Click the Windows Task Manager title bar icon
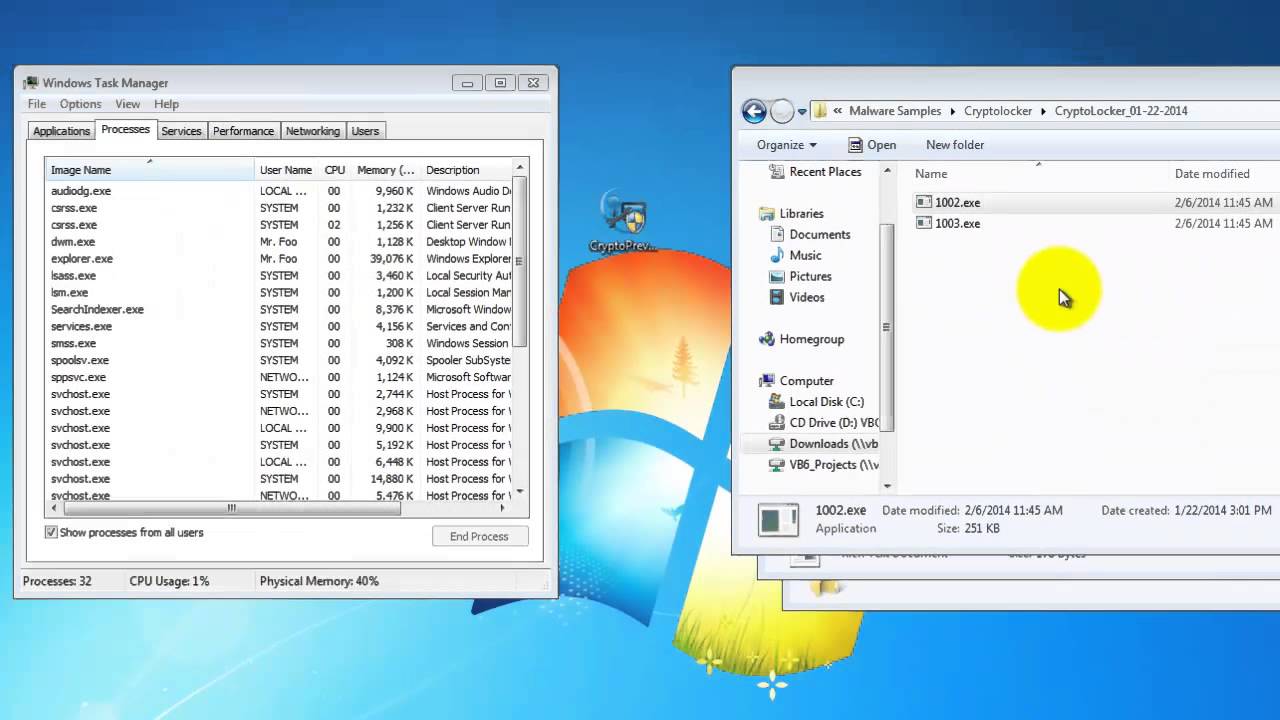Image resolution: width=1280 pixels, height=720 pixels. (30, 83)
